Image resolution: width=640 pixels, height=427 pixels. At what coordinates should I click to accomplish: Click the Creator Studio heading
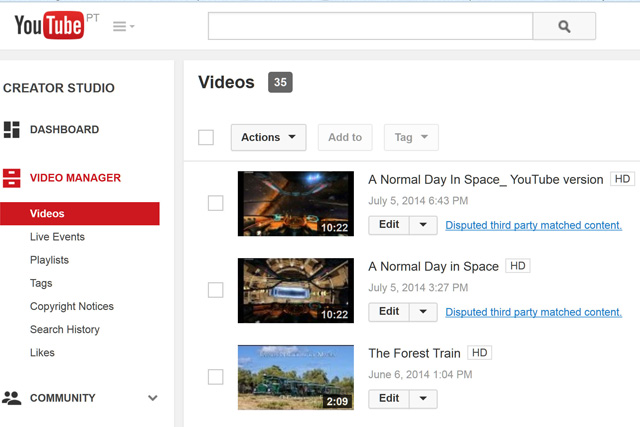[59, 88]
